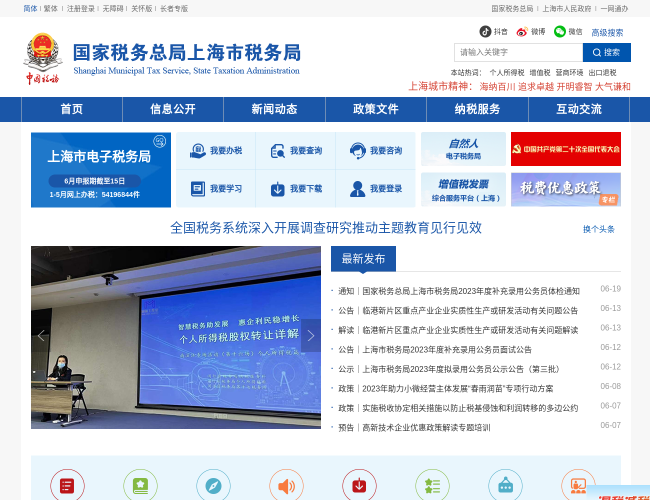Switch headline via 换个头条

(x=599, y=229)
